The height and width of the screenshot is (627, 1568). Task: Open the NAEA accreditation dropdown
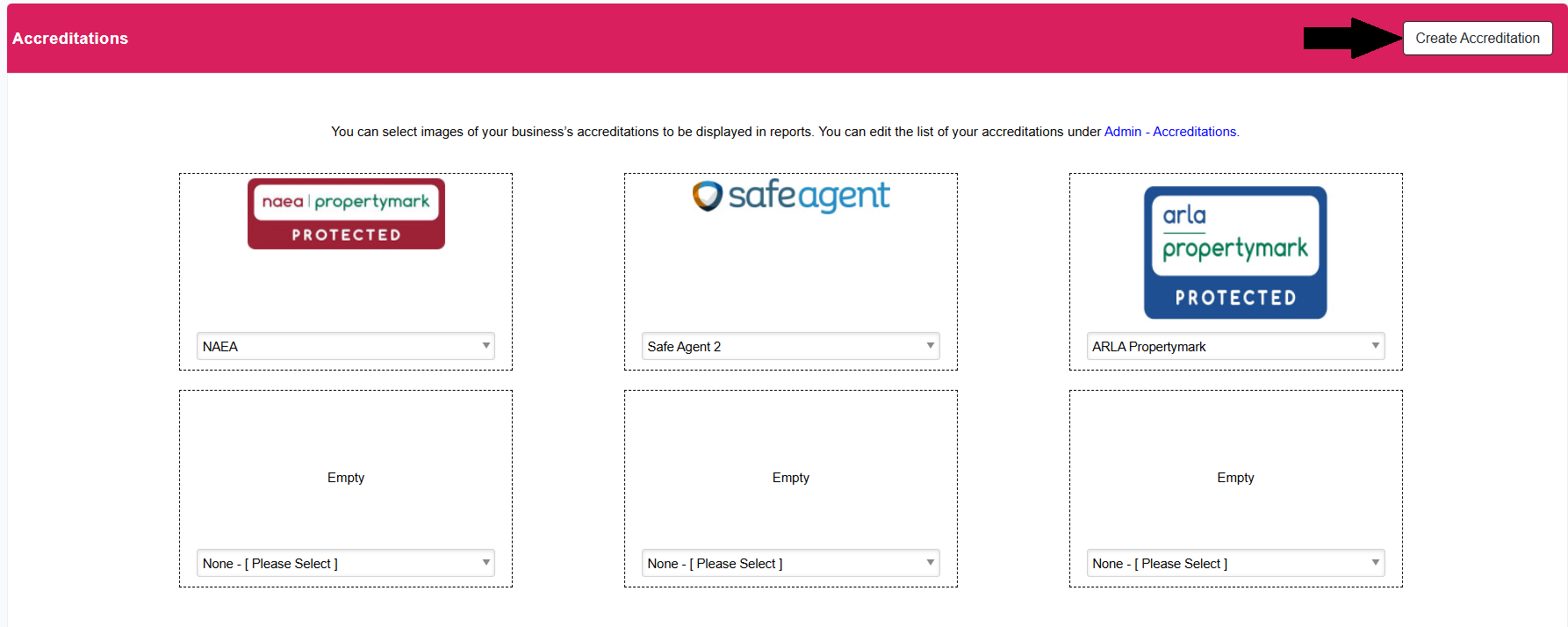tap(346, 346)
